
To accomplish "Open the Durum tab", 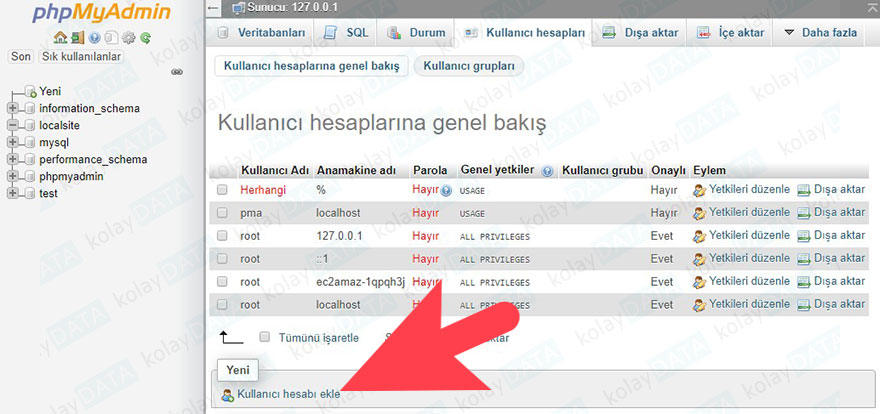I will pos(416,33).
